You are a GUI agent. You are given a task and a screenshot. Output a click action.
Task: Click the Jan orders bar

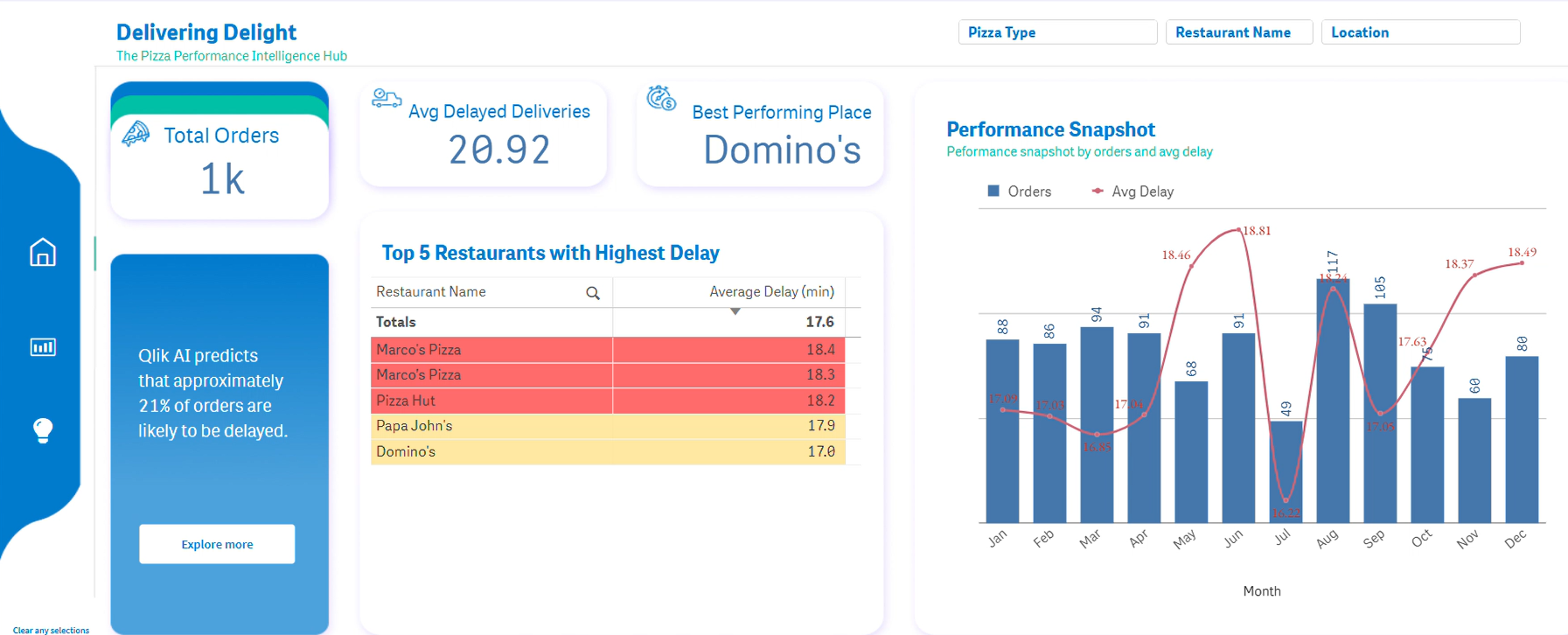tap(1002, 431)
